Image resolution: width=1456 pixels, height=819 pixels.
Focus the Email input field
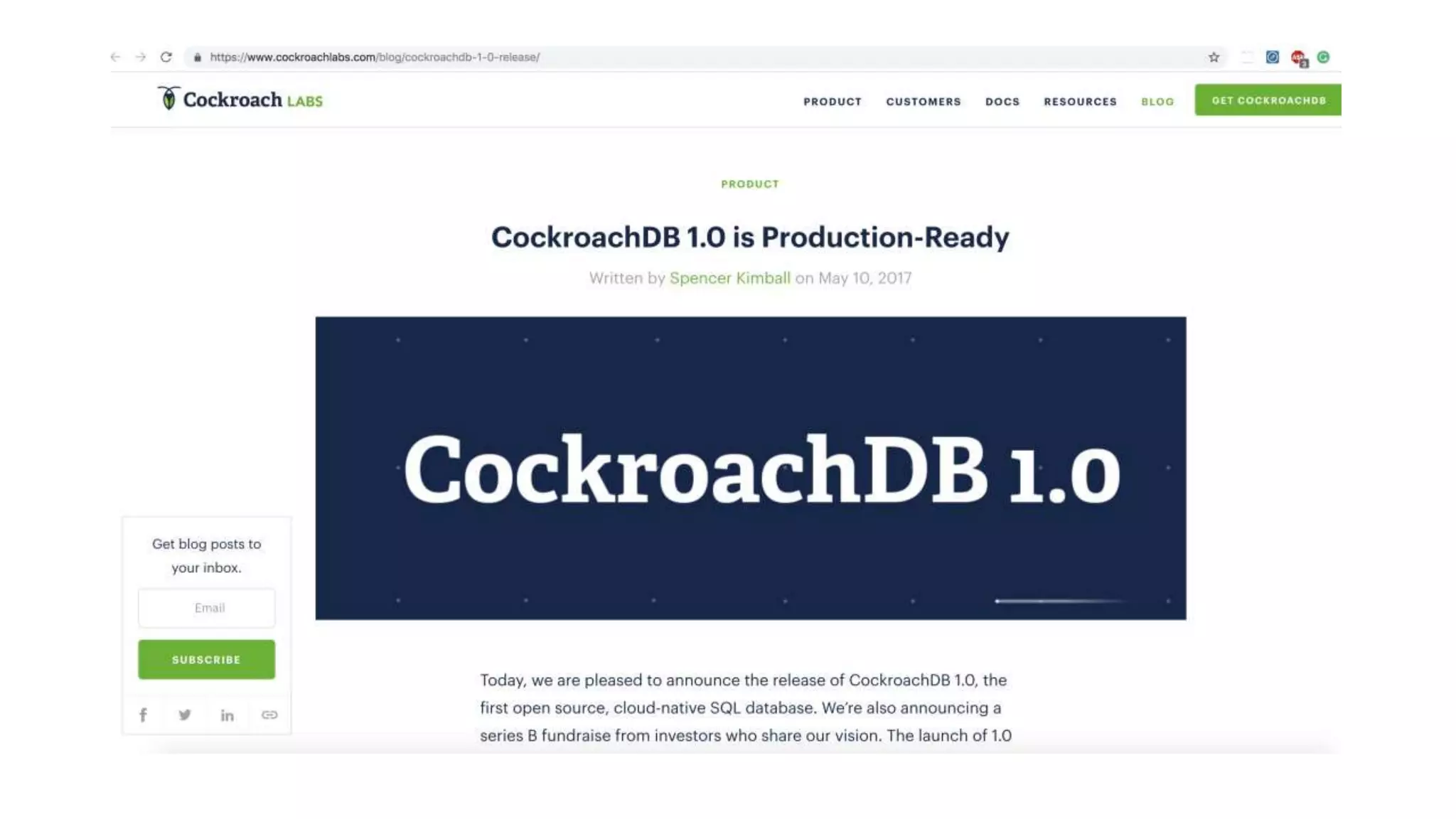[x=206, y=608]
